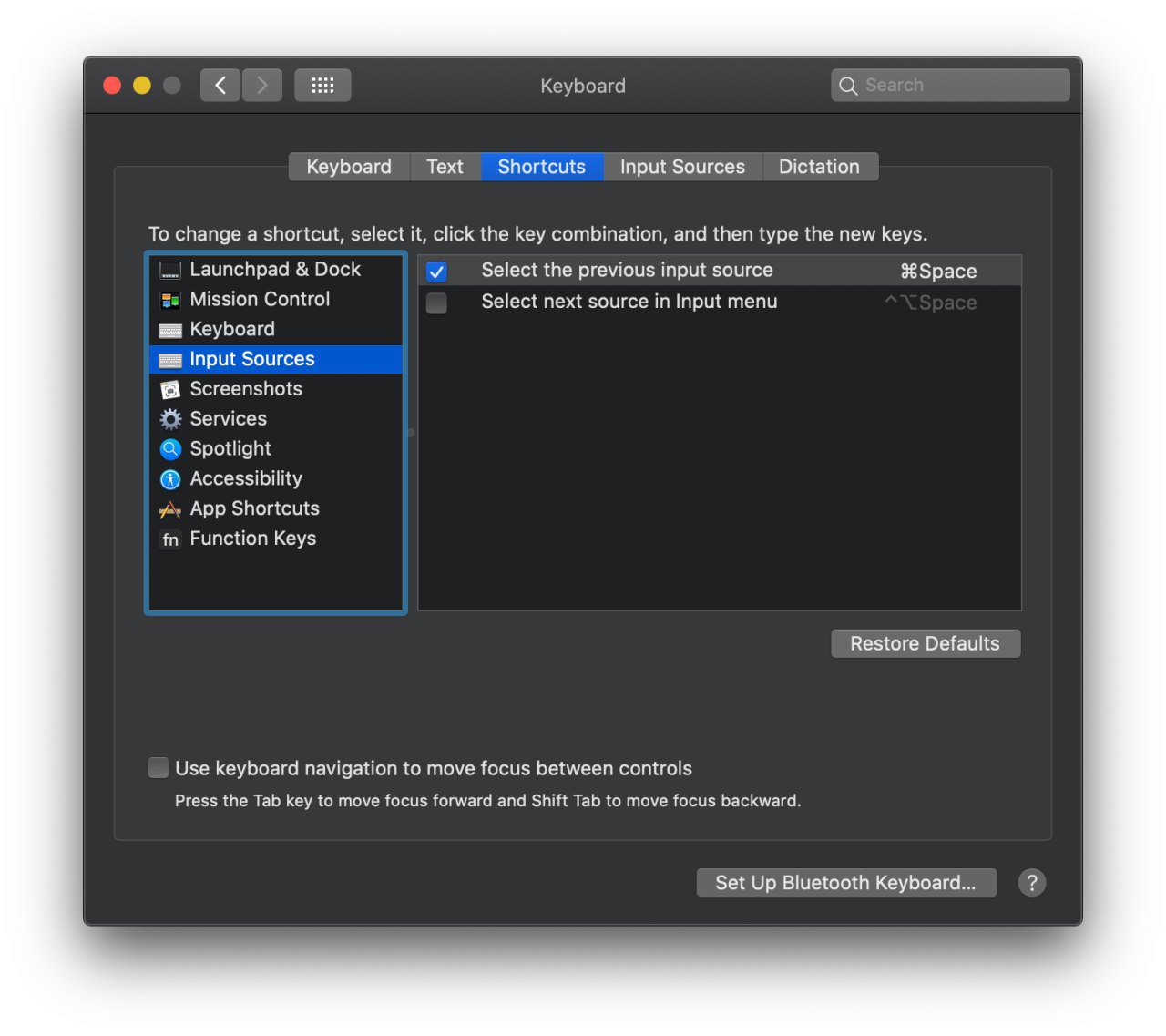Click the yellow minimize window button
Image resolution: width=1166 pixels, height=1036 pixels.
(x=142, y=86)
